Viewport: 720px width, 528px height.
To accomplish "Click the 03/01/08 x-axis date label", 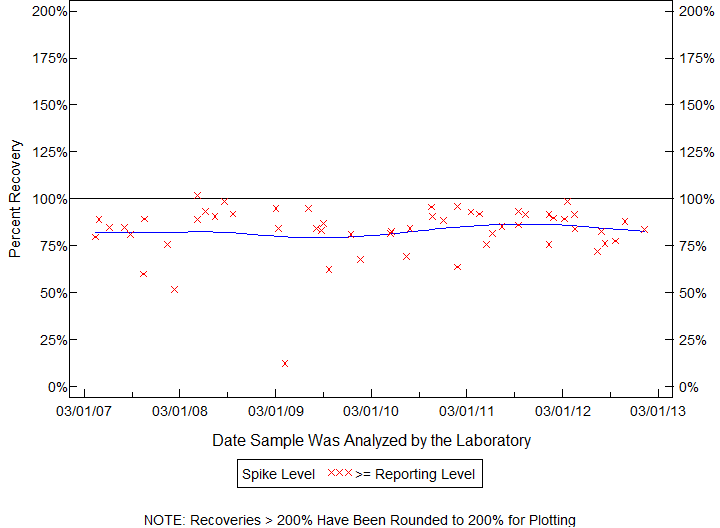I will click(x=180, y=410).
